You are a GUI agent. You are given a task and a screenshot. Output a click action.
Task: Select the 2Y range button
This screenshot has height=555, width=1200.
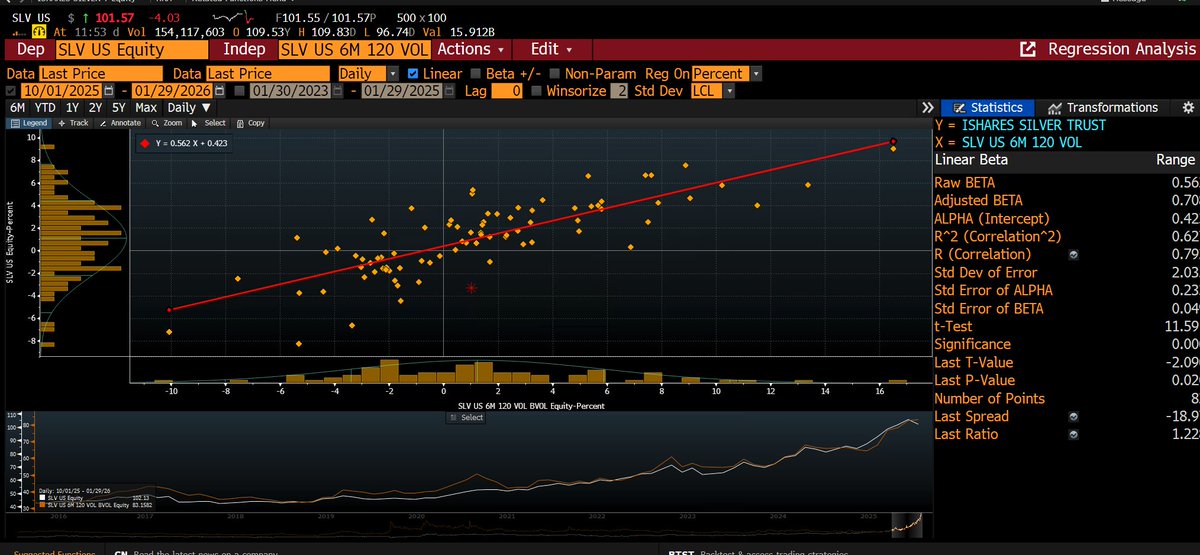pyautogui.click(x=95, y=107)
